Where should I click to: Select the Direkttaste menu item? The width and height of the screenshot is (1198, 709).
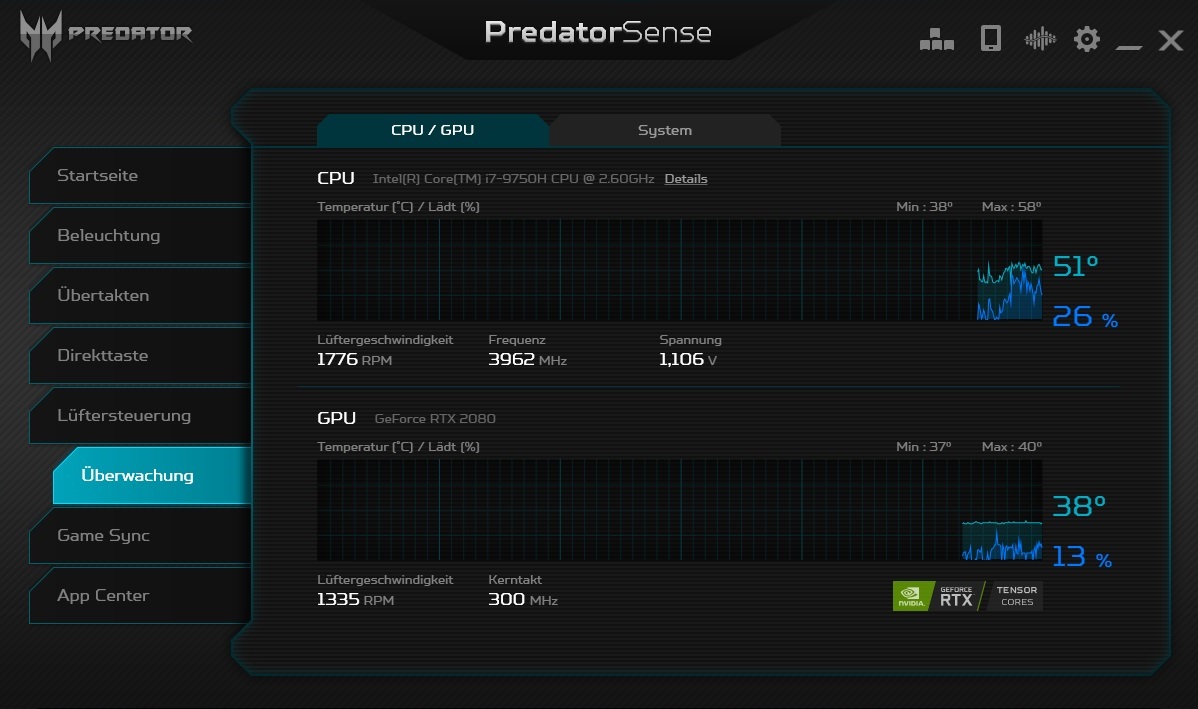[x=138, y=356]
